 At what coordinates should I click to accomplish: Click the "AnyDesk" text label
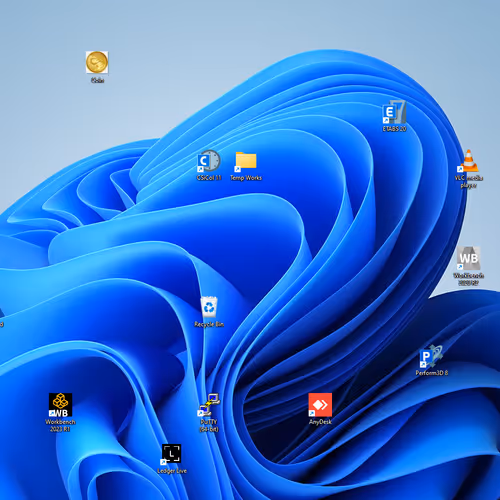(x=320, y=422)
